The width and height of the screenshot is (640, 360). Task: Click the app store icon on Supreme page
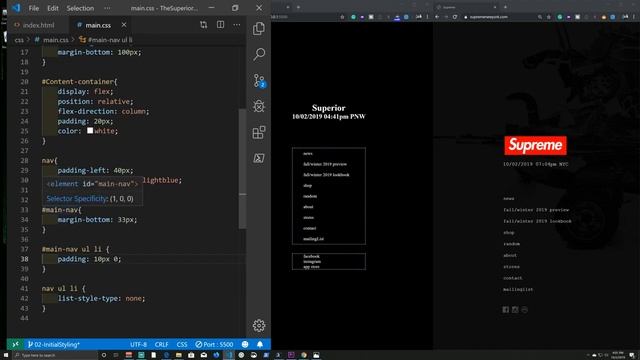point(524,309)
